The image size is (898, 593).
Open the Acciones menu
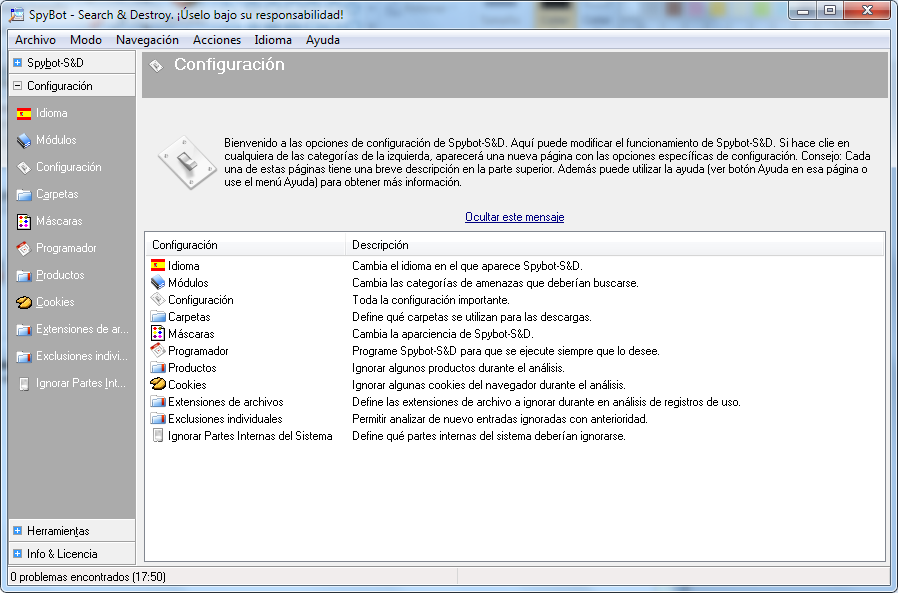pyautogui.click(x=216, y=40)
